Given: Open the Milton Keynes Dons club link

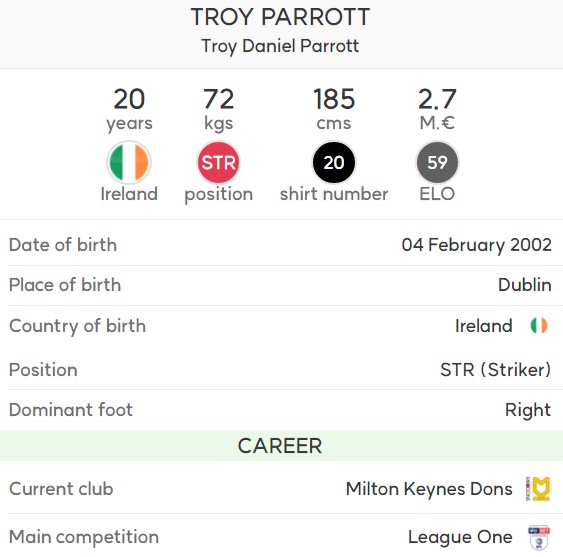Looking at the screenshot, I should [429, 489].
